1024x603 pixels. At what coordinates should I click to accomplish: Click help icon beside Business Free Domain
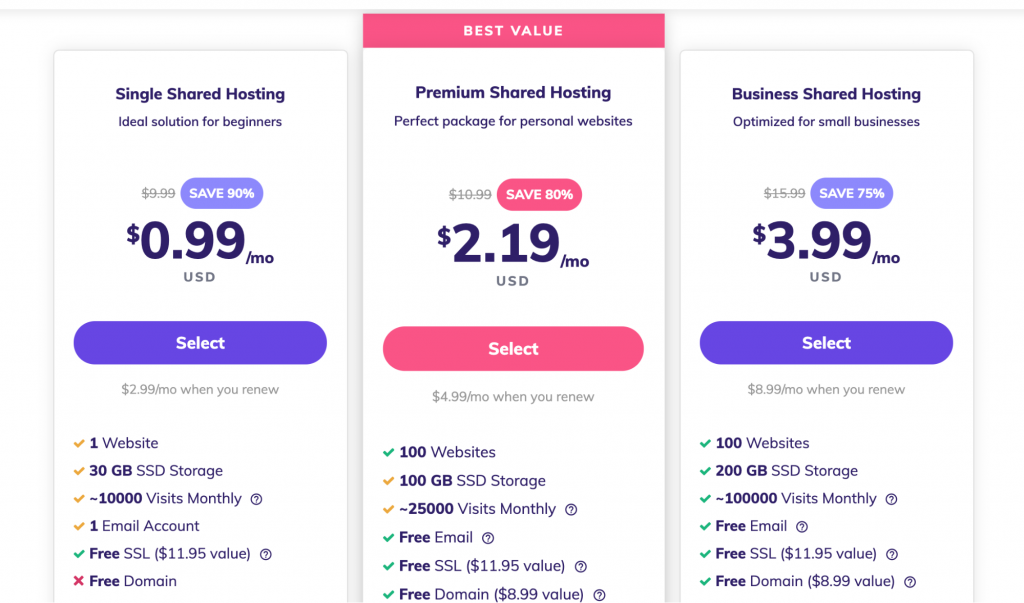click(x=910, y=581)
